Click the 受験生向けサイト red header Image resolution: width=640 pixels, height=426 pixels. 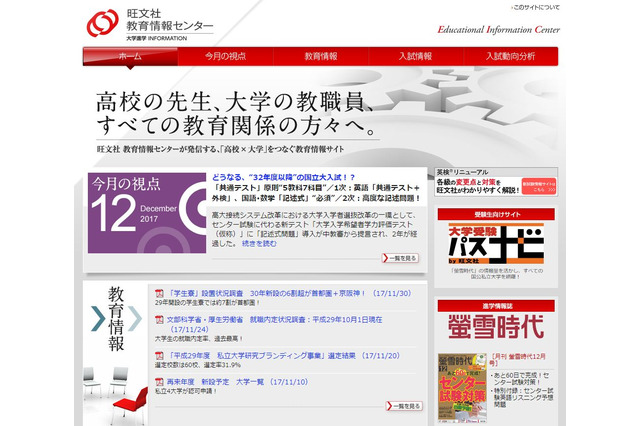pyautogui.click(x=496, y=214)
